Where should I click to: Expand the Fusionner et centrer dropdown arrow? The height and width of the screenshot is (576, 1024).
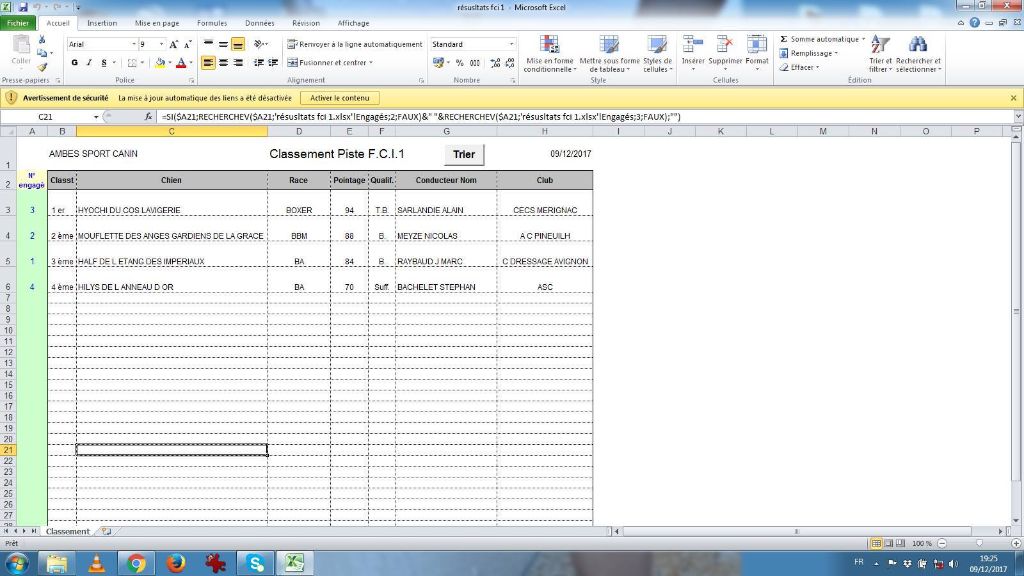[x=371, y=63]
